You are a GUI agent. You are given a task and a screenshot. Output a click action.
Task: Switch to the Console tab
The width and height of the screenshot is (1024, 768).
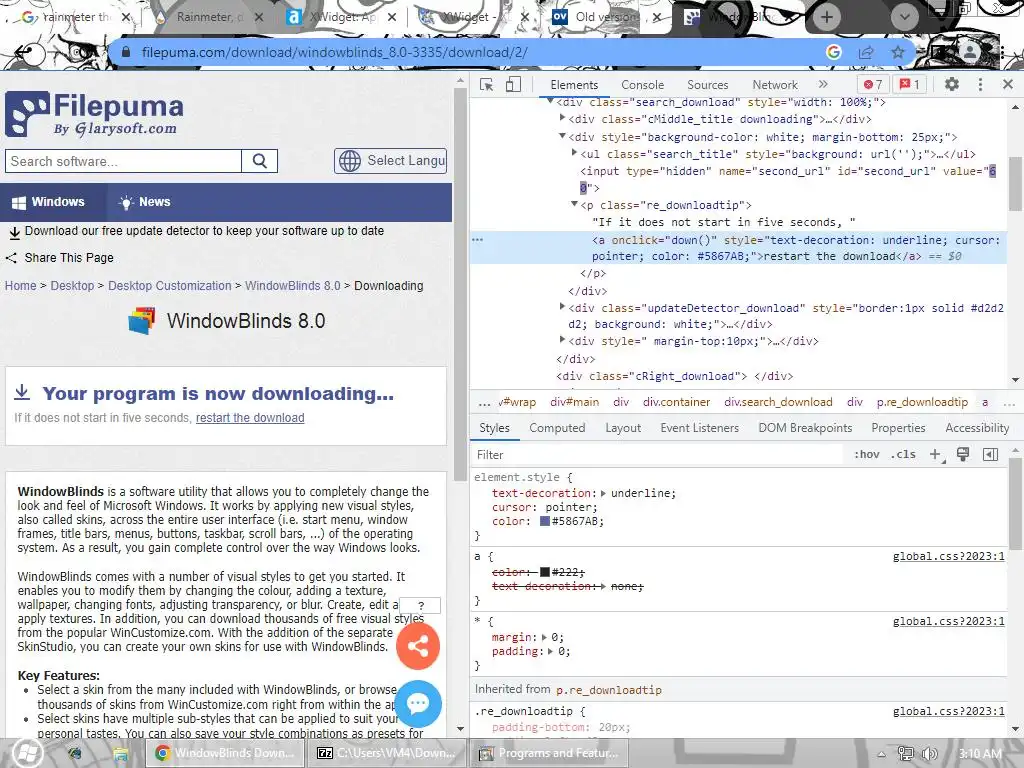click(642, 85)
